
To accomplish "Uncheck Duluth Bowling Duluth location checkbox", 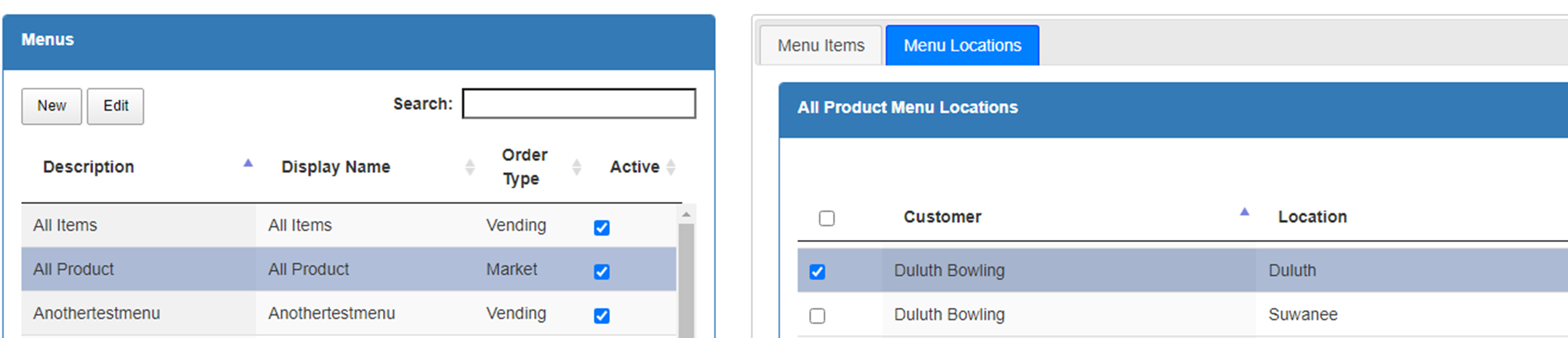I will [817, 272].
